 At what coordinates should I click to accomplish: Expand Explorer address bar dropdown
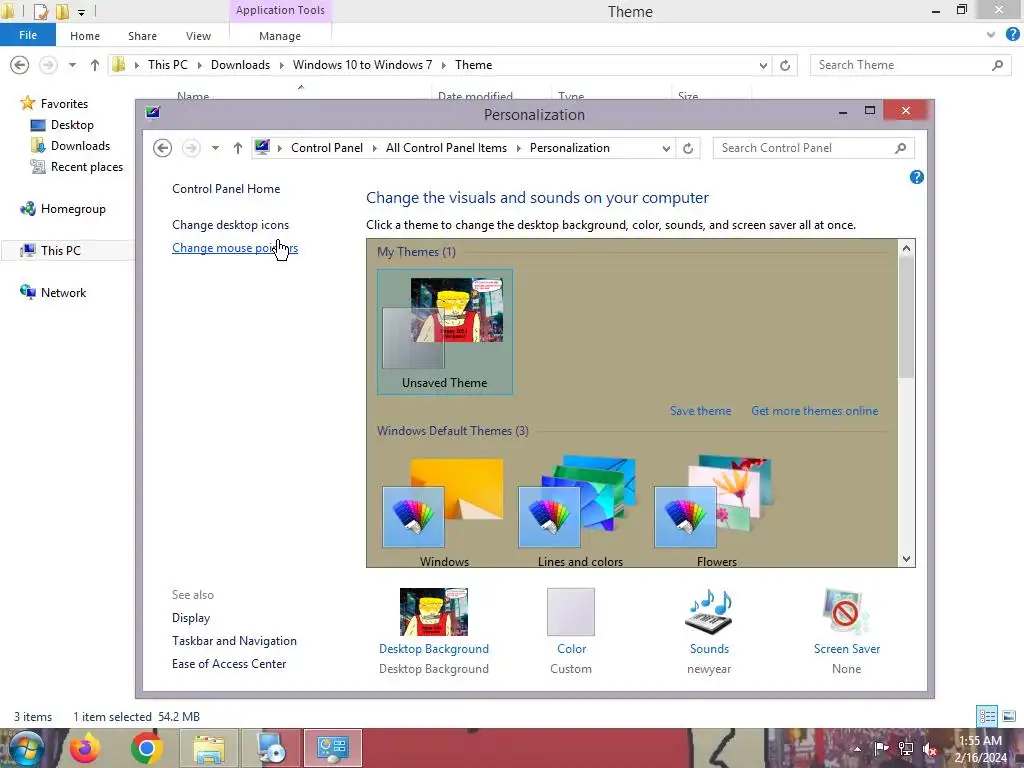(763, 65)
